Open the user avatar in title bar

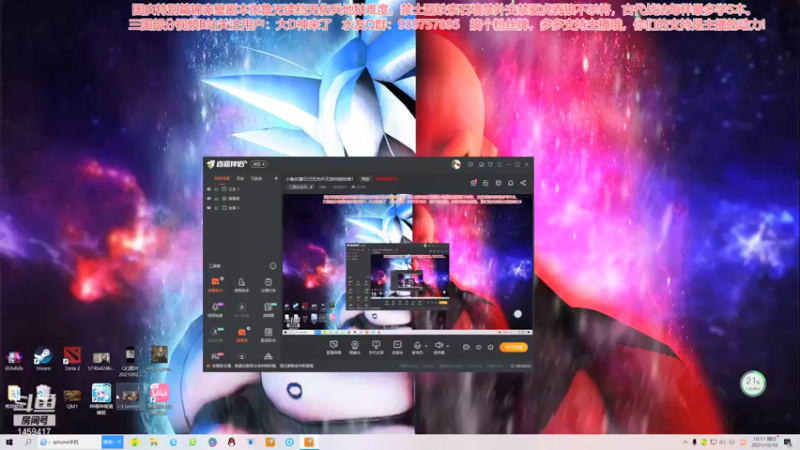[456, 164]
